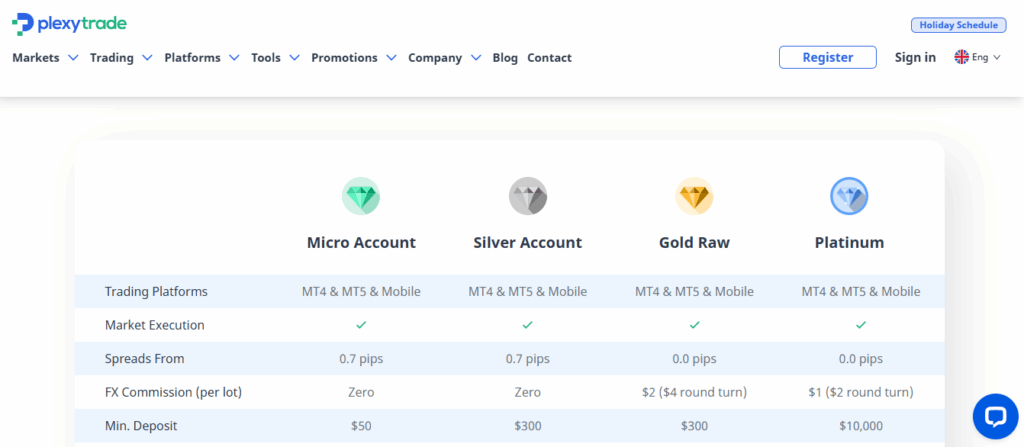Click the Min. Deposit row label

[x=140, y=426]
